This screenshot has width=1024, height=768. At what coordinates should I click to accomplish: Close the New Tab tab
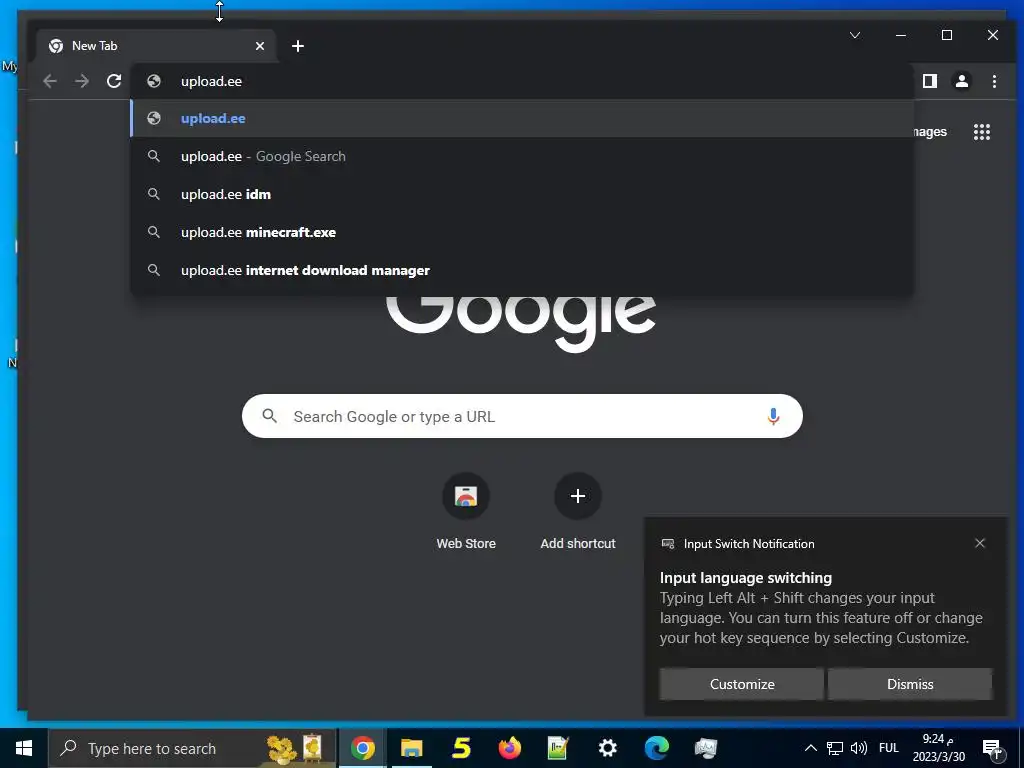tap(260, 46)
